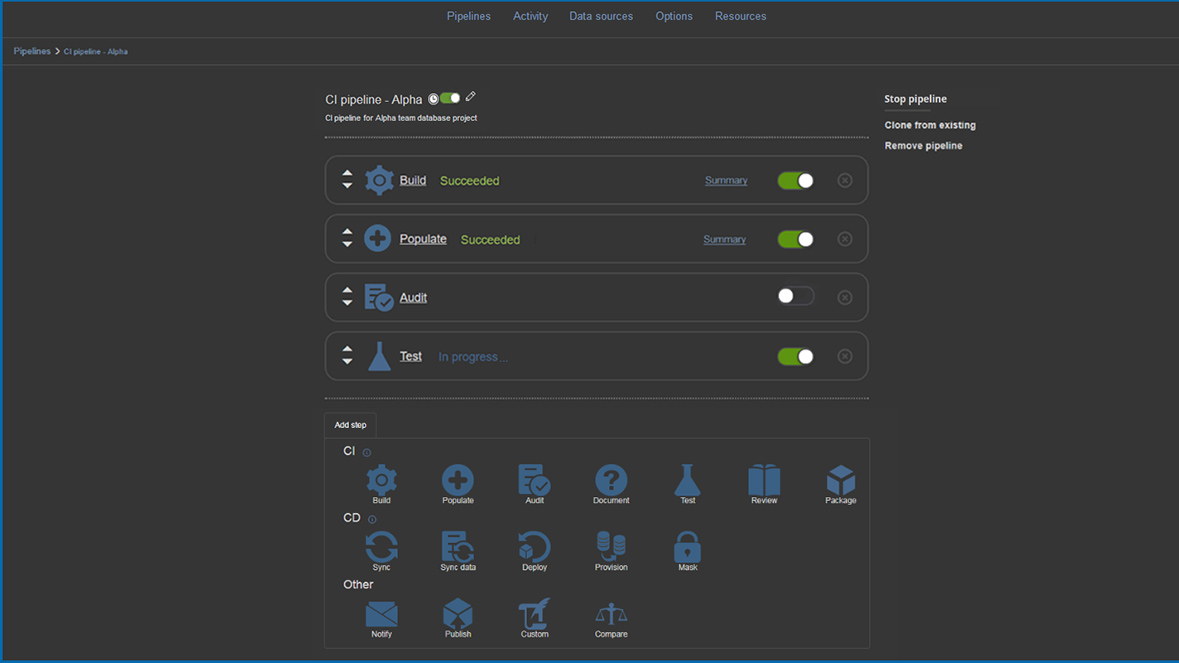Add a Package step from the CI icons

tap(840, 481)
